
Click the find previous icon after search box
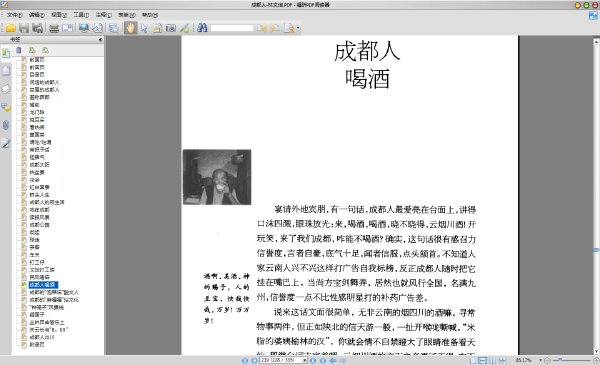pos(262,28)
